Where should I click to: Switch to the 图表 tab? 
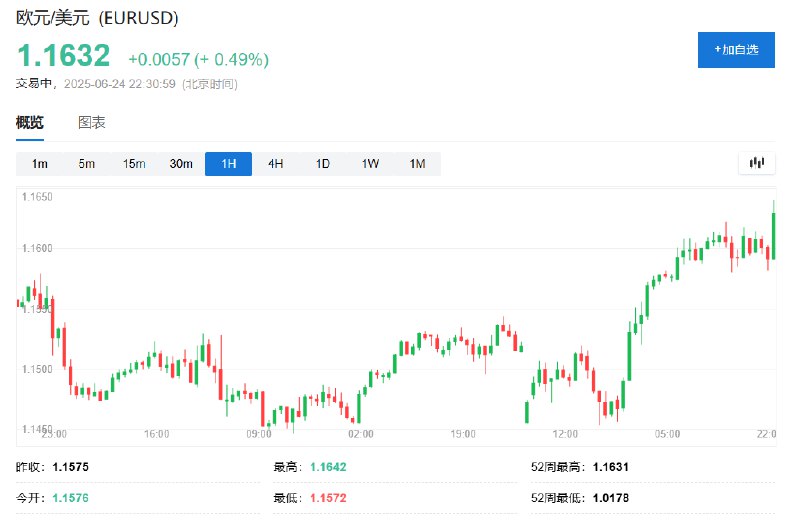[x=92, y=123]
